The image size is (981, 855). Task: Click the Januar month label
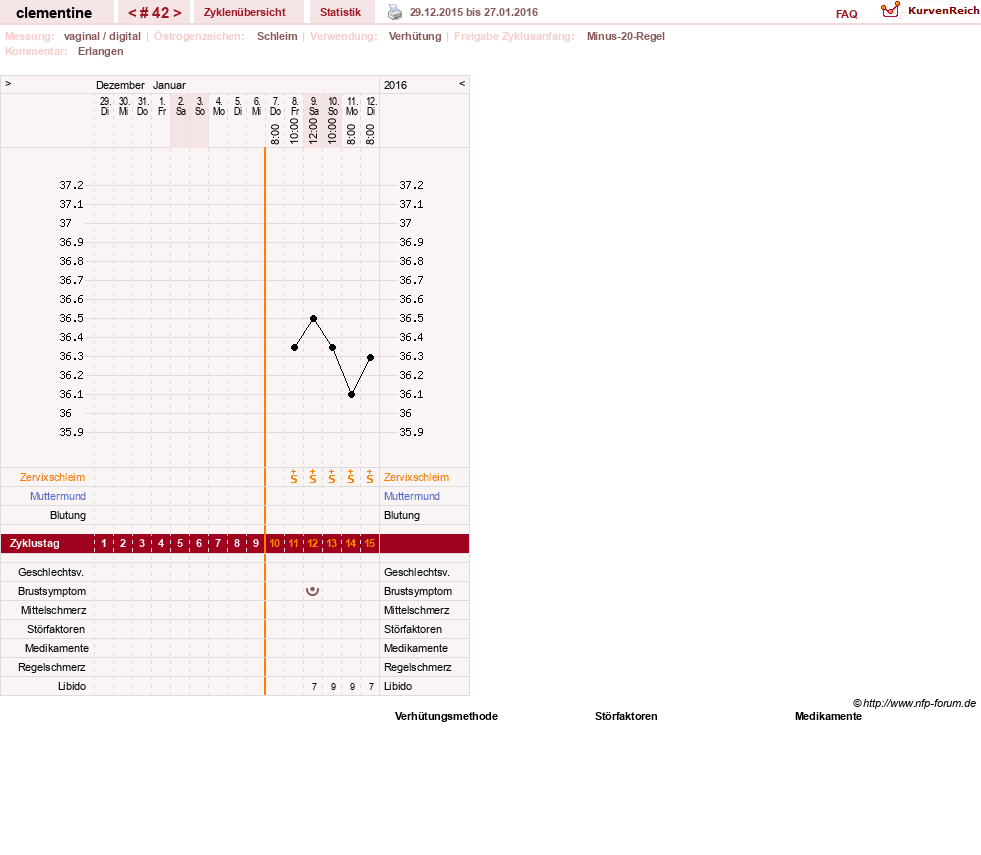[170, 85]
